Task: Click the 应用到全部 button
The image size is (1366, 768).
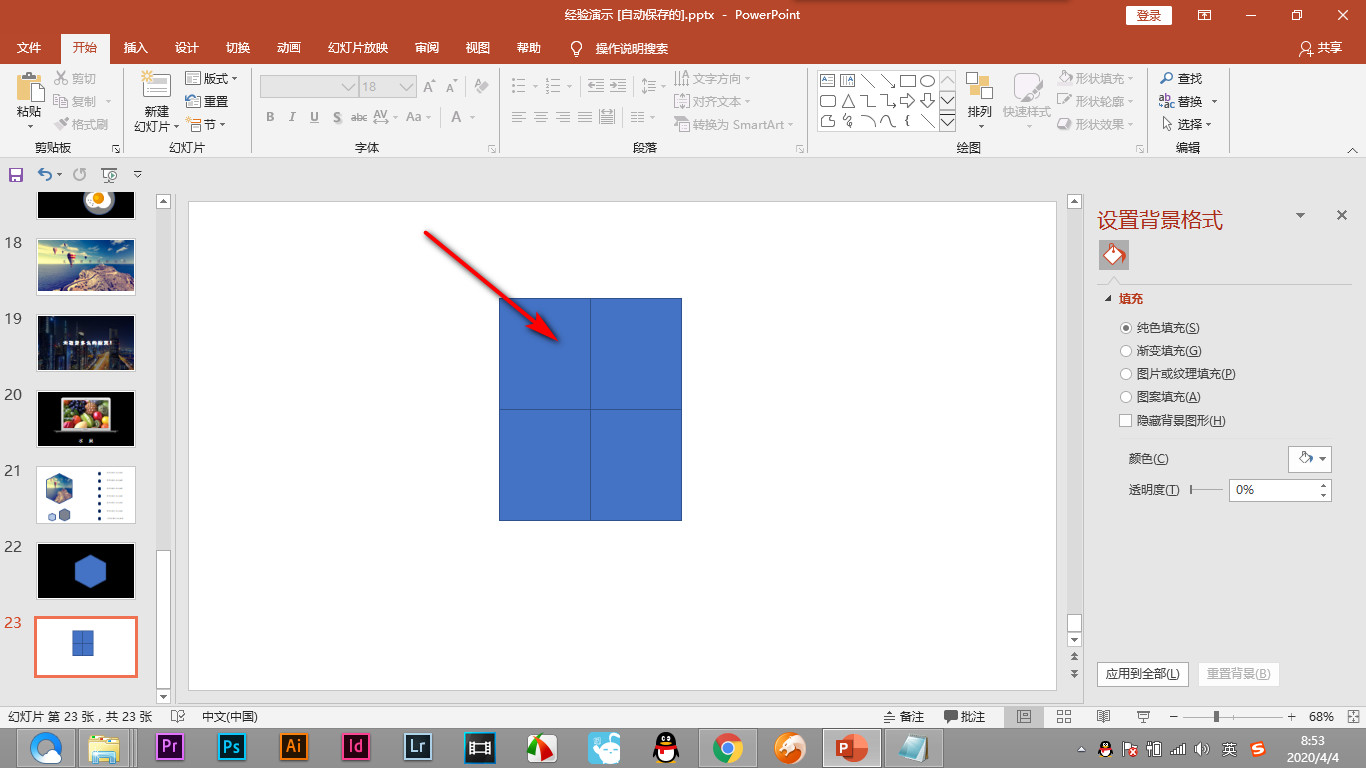Action: click(x=1142, y=674)
